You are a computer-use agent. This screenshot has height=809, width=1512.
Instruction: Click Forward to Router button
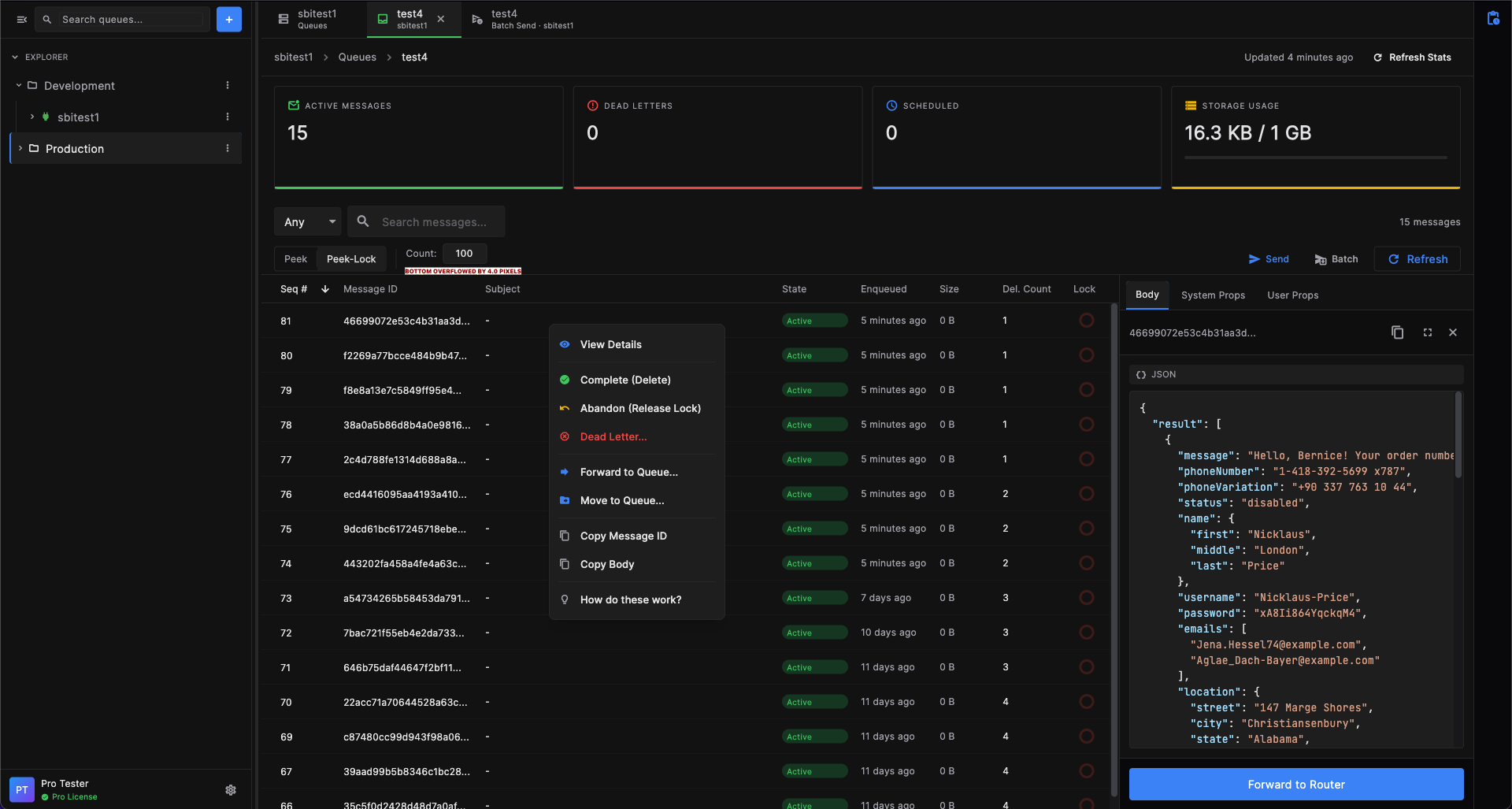1295,785
